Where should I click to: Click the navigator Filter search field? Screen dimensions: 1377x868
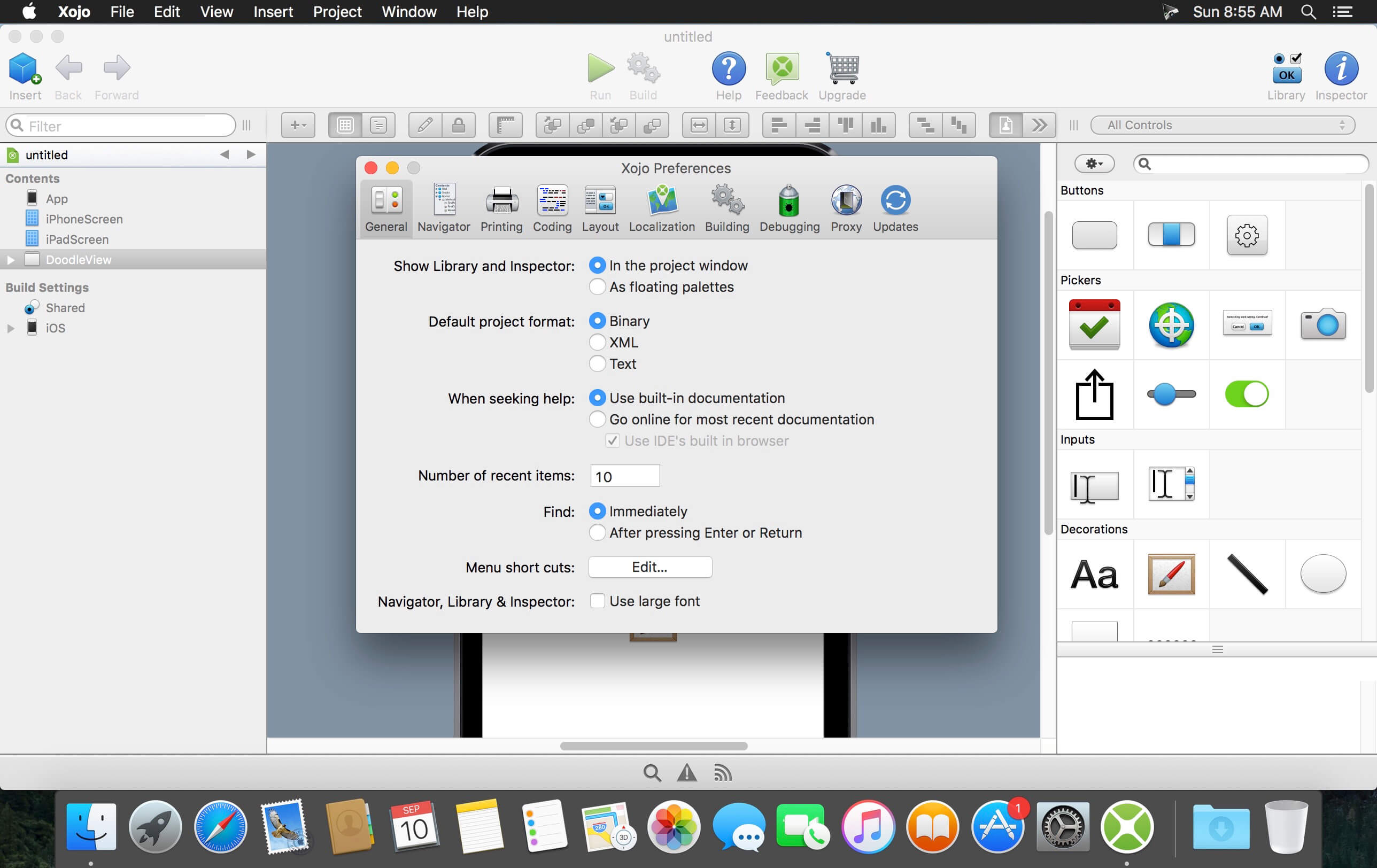(x=121, y=125)
